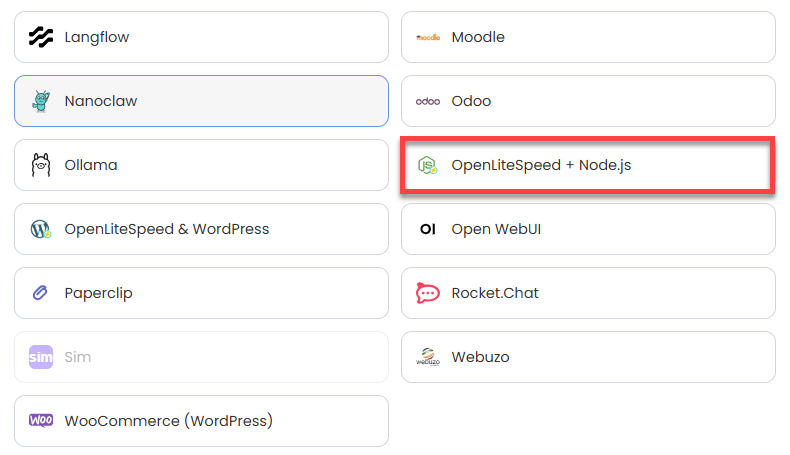Click the Open WebUI OI icon

(428, 229)
